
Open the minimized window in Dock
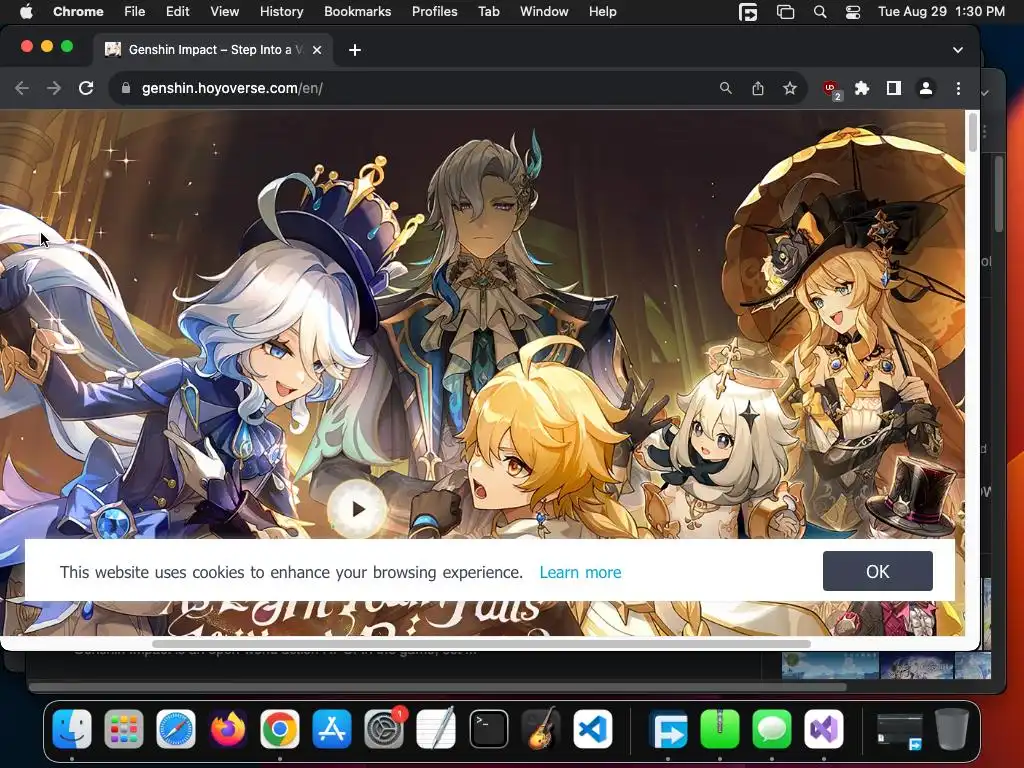(899, 730)
